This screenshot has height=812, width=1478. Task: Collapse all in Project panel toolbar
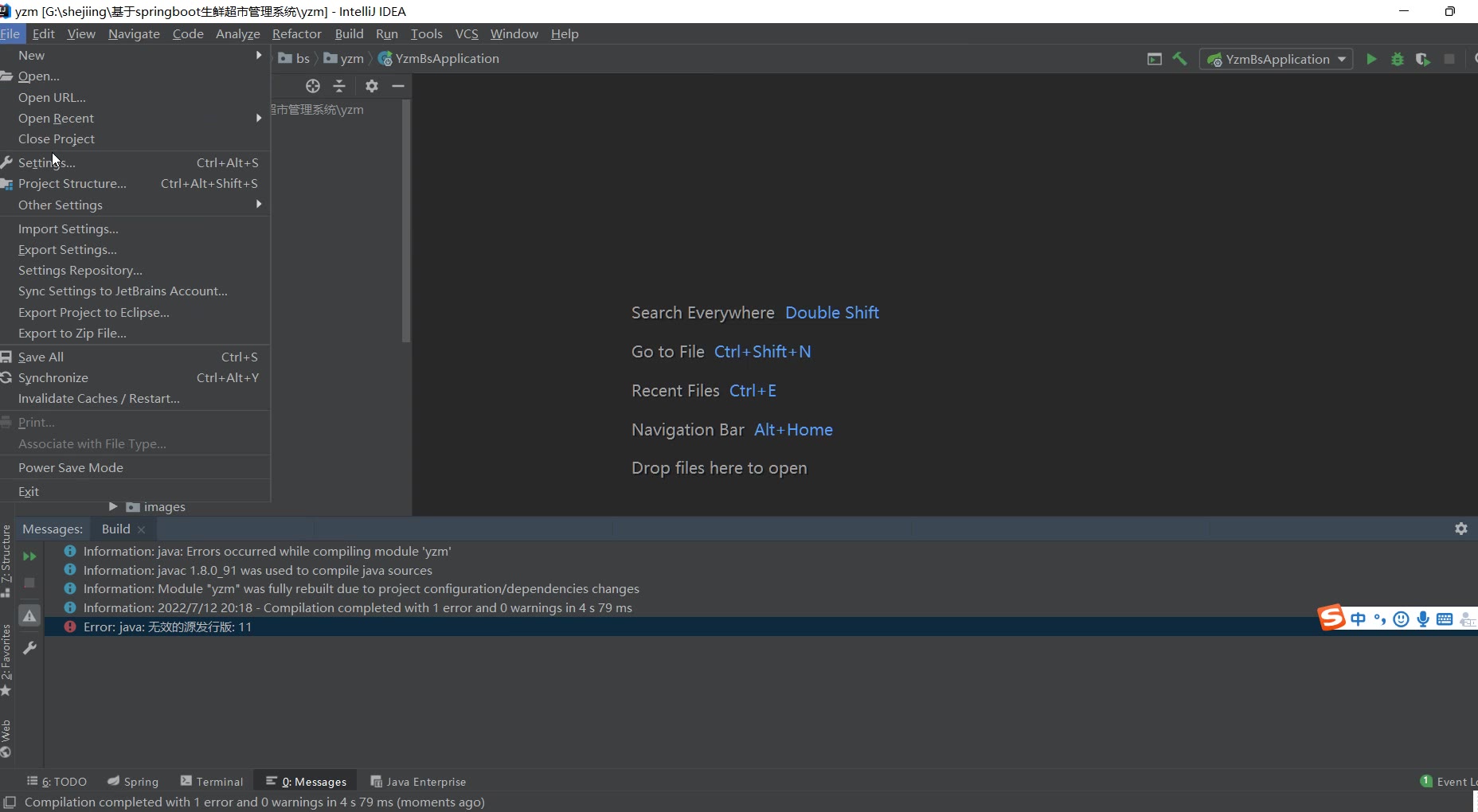point(339,86)
